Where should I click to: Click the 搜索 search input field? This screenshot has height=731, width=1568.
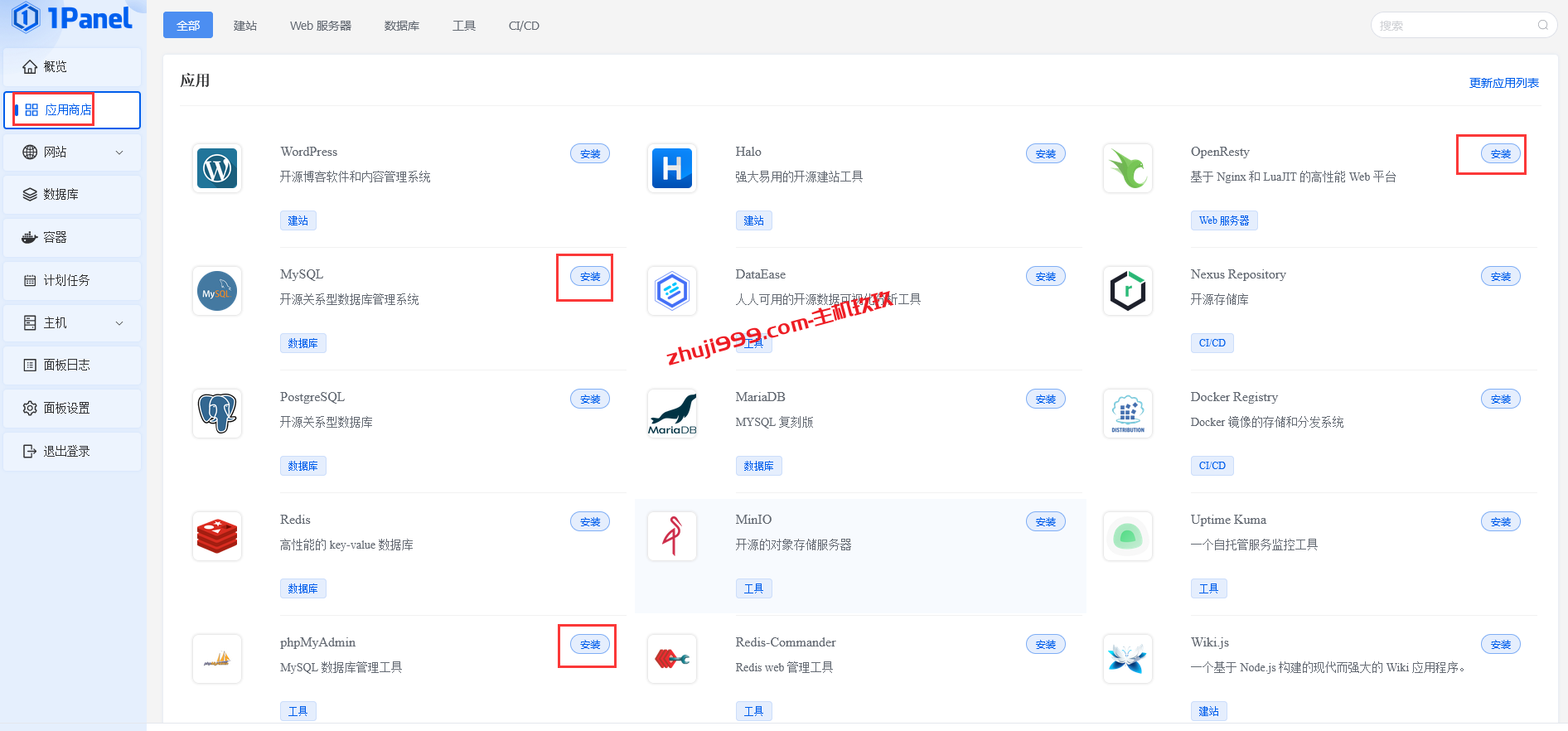(x=1464, y=25)
